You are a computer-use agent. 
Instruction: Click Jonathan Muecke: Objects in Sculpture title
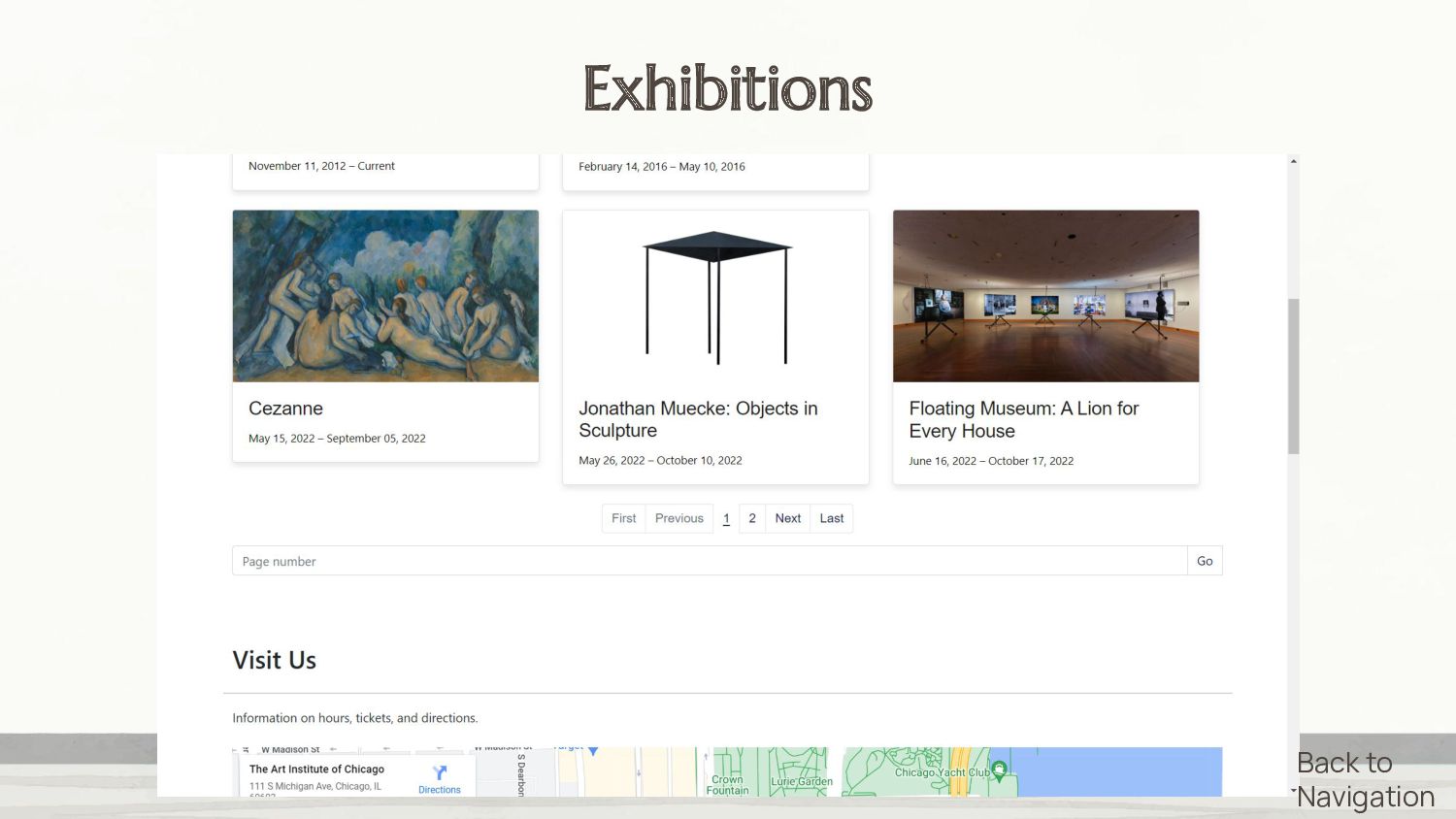point(698,419)
